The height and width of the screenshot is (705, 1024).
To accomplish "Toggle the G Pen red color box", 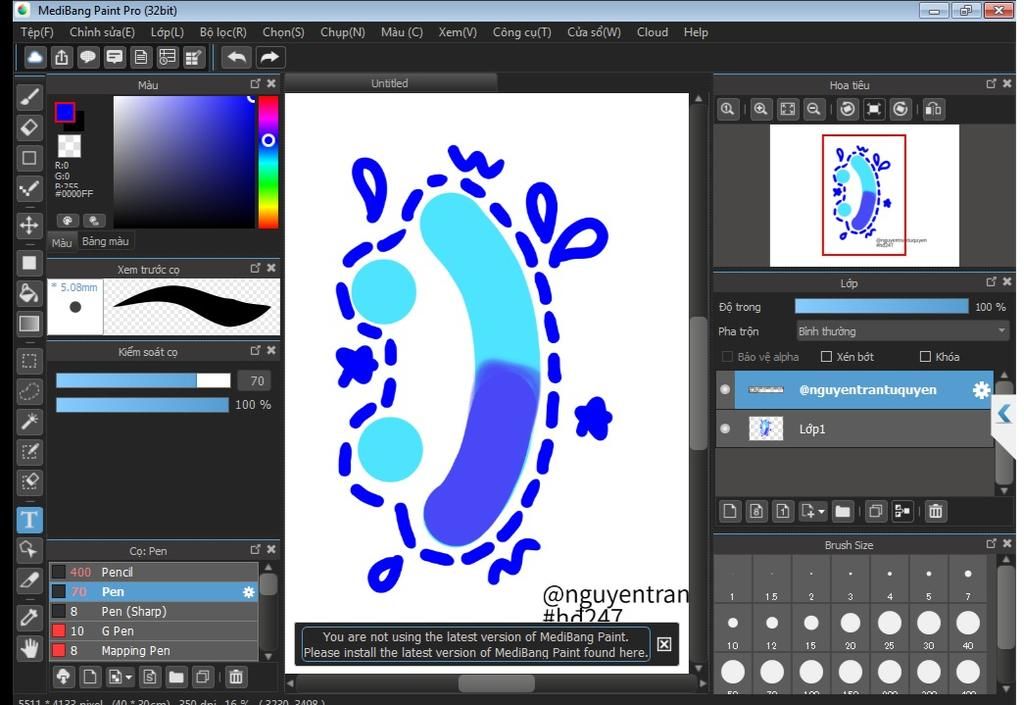I will click(59, 631).
